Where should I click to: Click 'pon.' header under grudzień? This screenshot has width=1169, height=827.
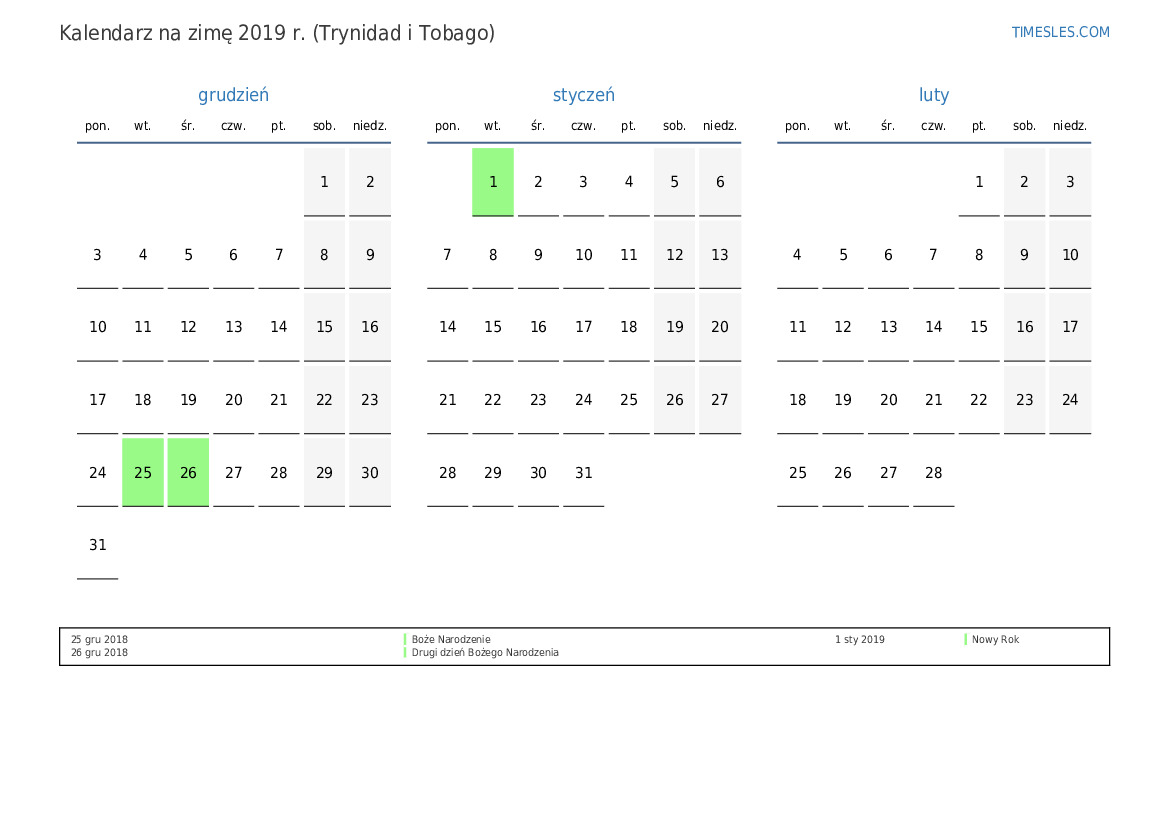(x=98, y=126)
